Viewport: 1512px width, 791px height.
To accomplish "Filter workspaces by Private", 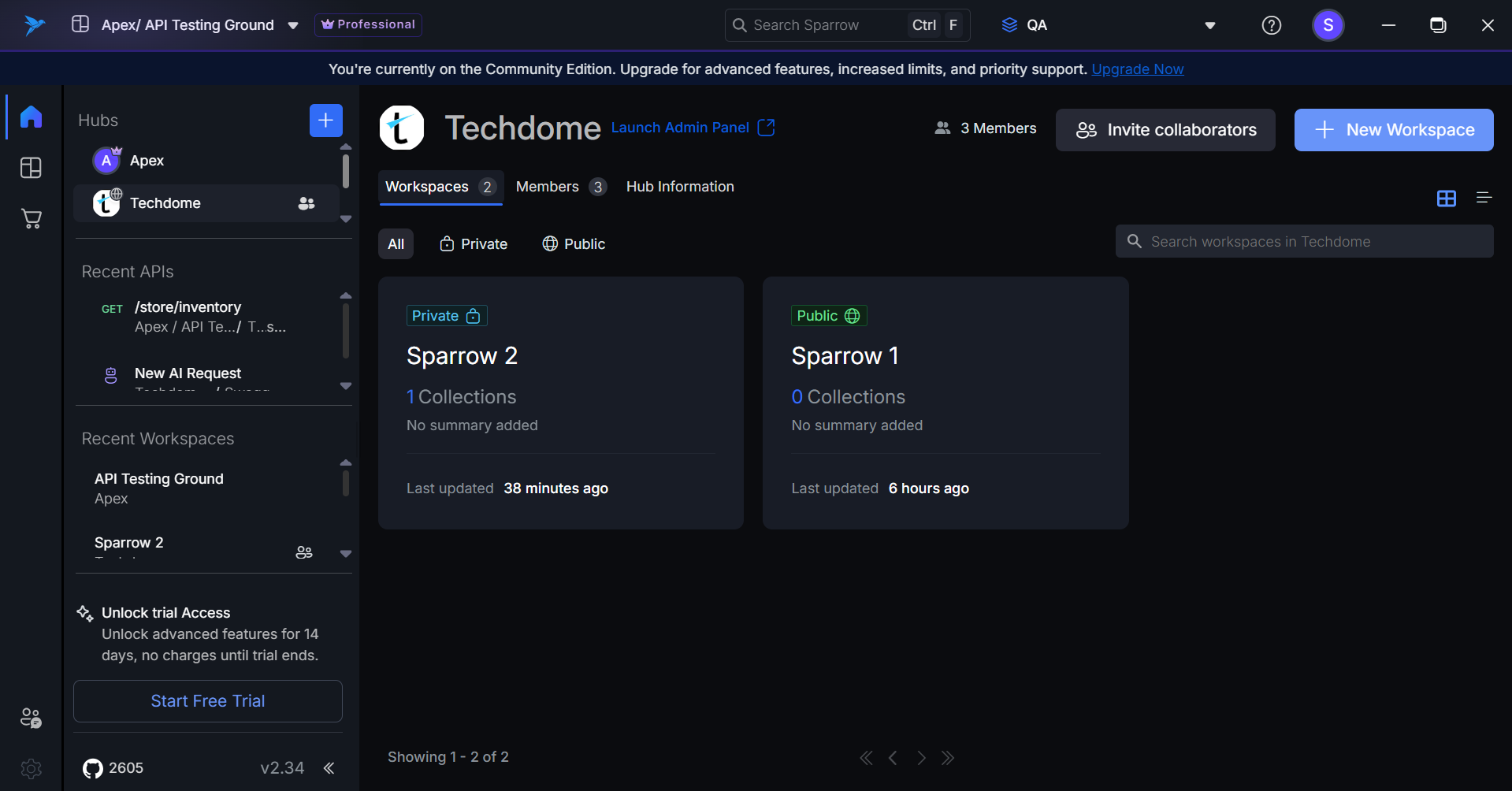I will point(474,244).
